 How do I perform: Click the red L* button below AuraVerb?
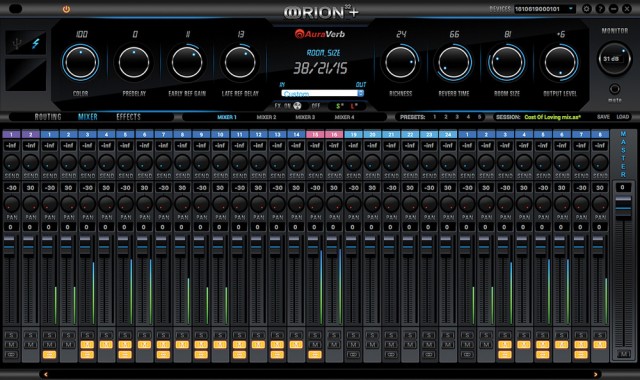[353, 106]
